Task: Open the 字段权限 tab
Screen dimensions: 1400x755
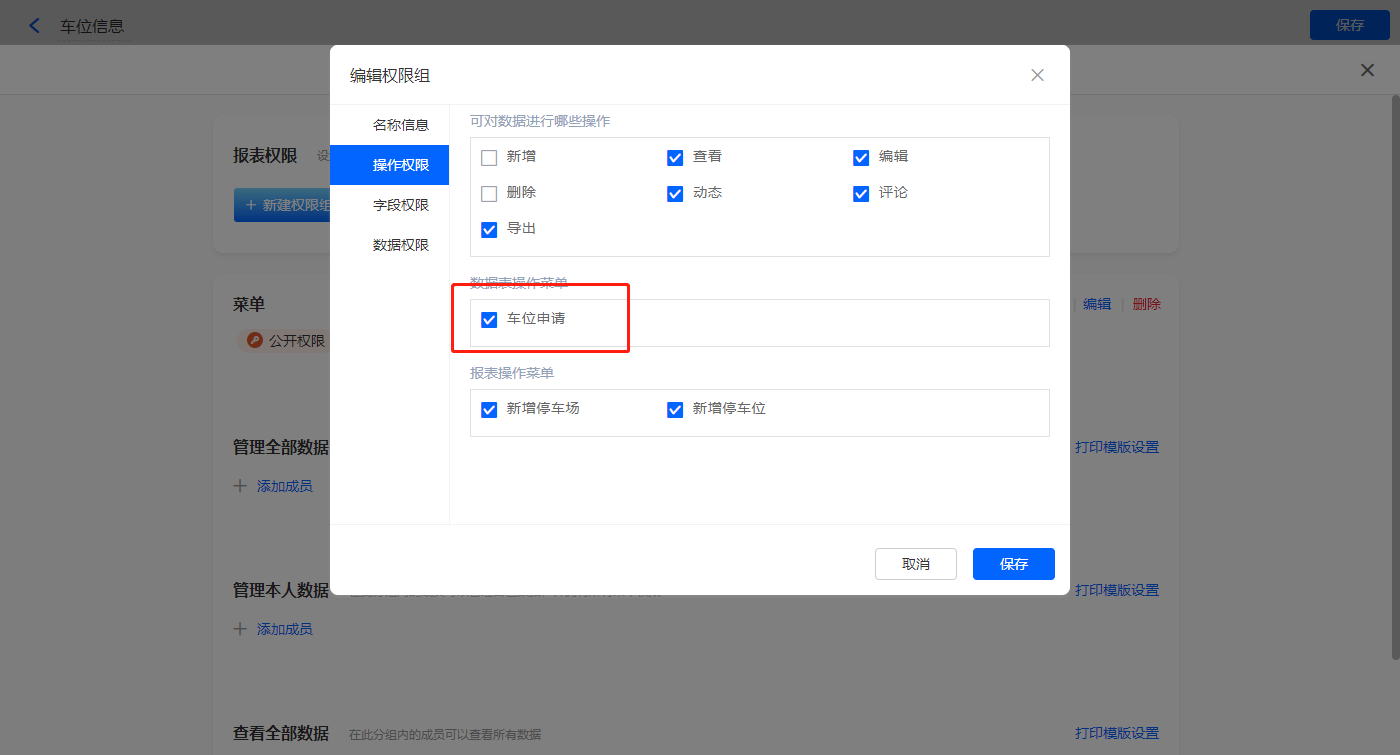Action: (400, 205)
